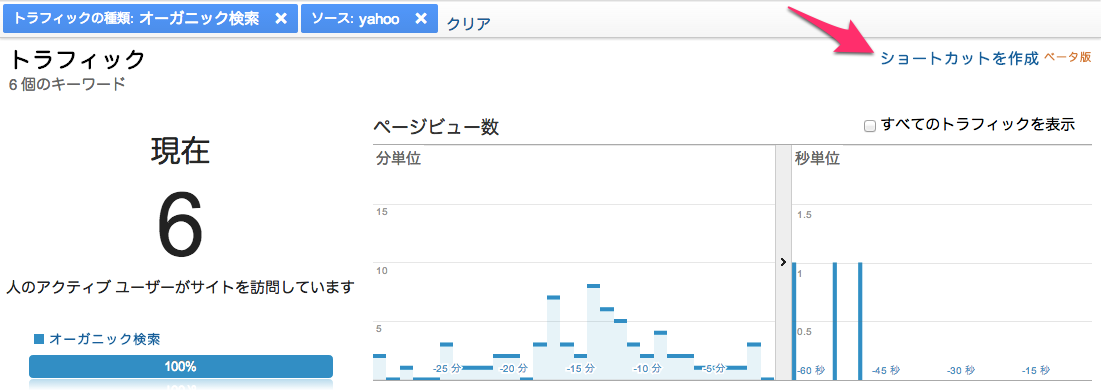
Task: Open ショートカットを作成 link
Action: point(959,58)
